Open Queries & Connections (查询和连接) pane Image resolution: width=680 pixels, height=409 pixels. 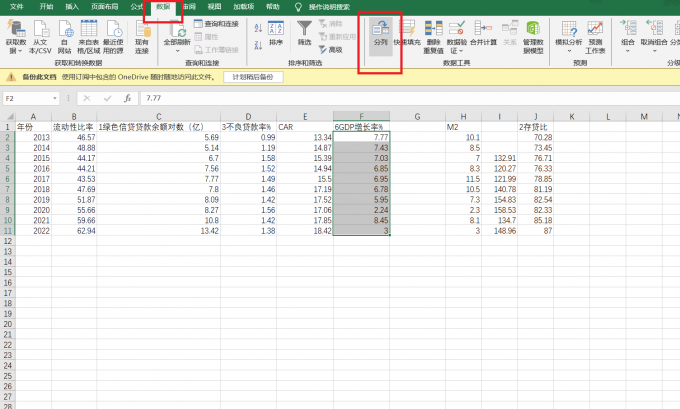(216, 23)
